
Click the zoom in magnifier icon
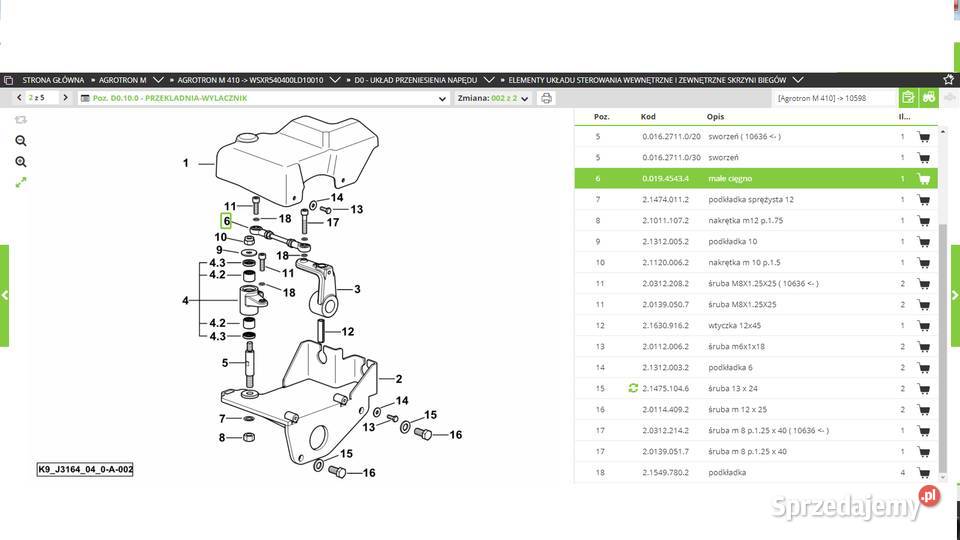point(21,141)
